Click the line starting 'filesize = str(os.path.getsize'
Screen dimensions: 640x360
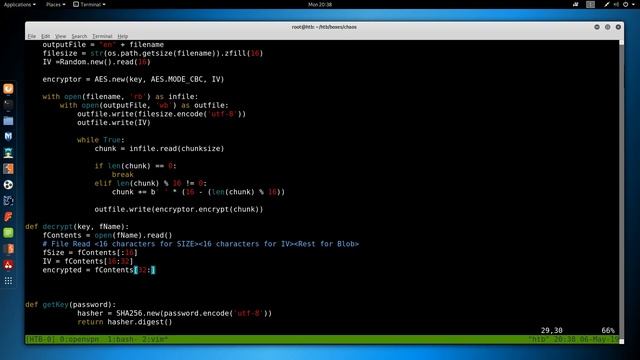(x=153, y=53)
